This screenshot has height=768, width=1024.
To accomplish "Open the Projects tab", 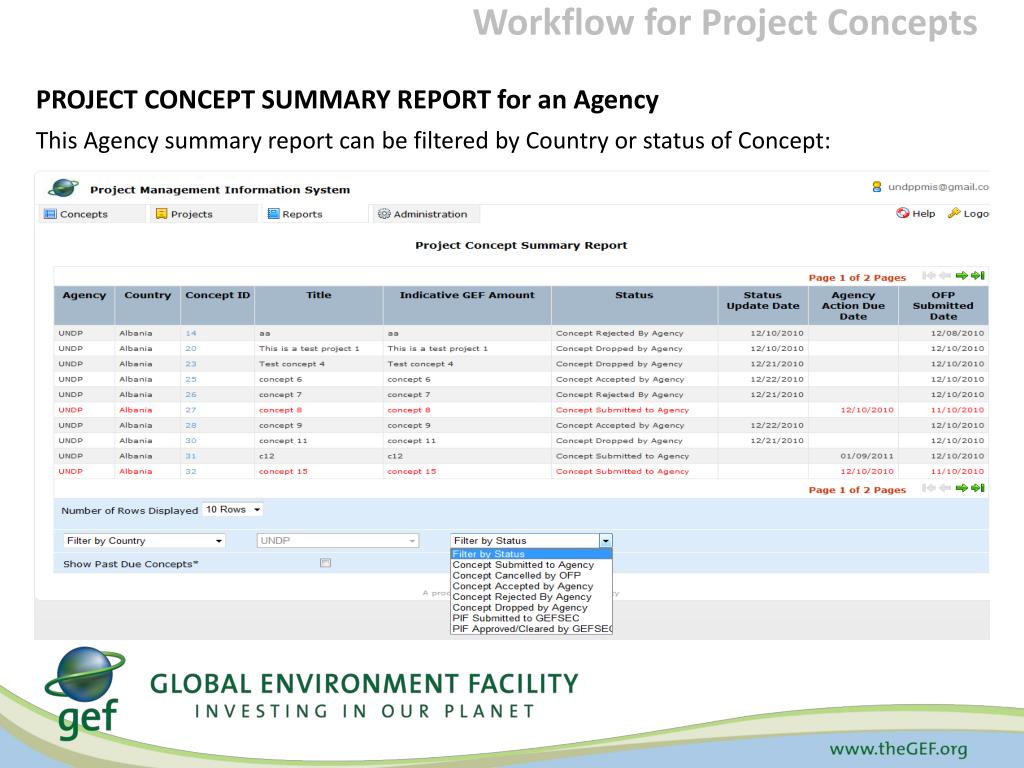I will (204, 214).
